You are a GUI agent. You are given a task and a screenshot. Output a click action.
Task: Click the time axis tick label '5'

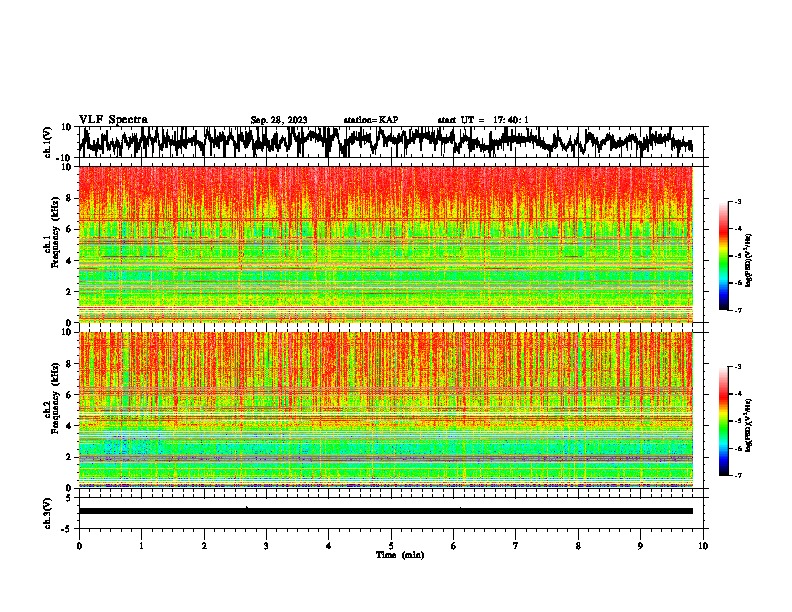pyautogui.click(x=391, y=546)
